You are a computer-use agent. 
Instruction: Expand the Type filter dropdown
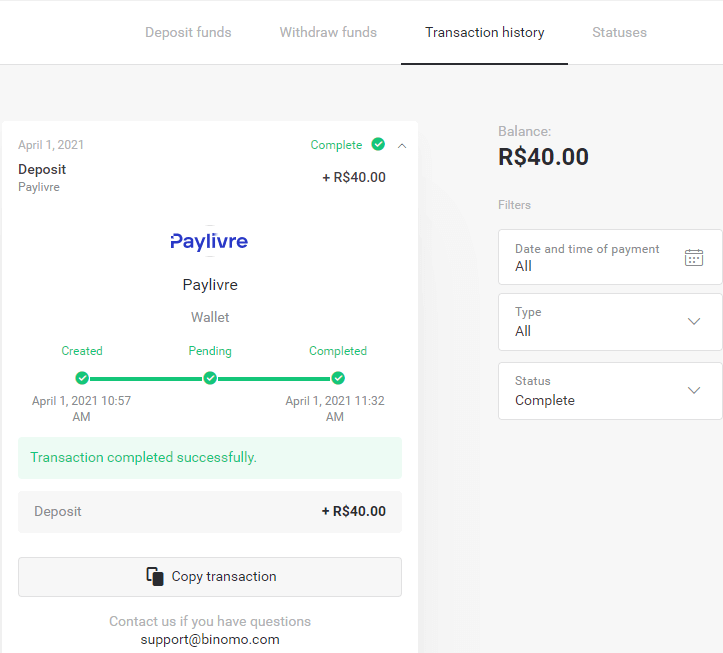pyautogui.click(x=610, y=322)
